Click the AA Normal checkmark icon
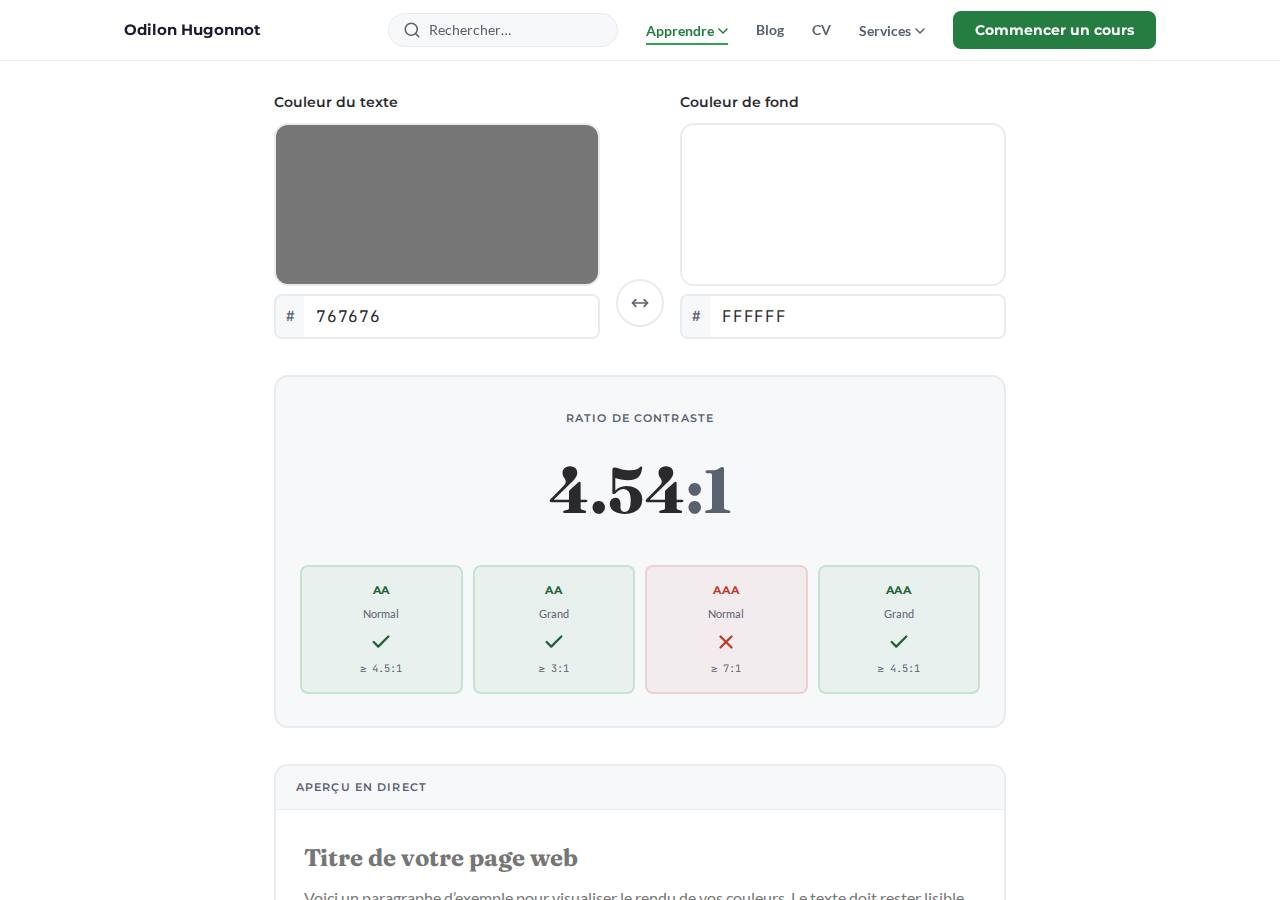The height and width of the screenshot is (900, 1280). pyautogui.click(x=381, y=641)
